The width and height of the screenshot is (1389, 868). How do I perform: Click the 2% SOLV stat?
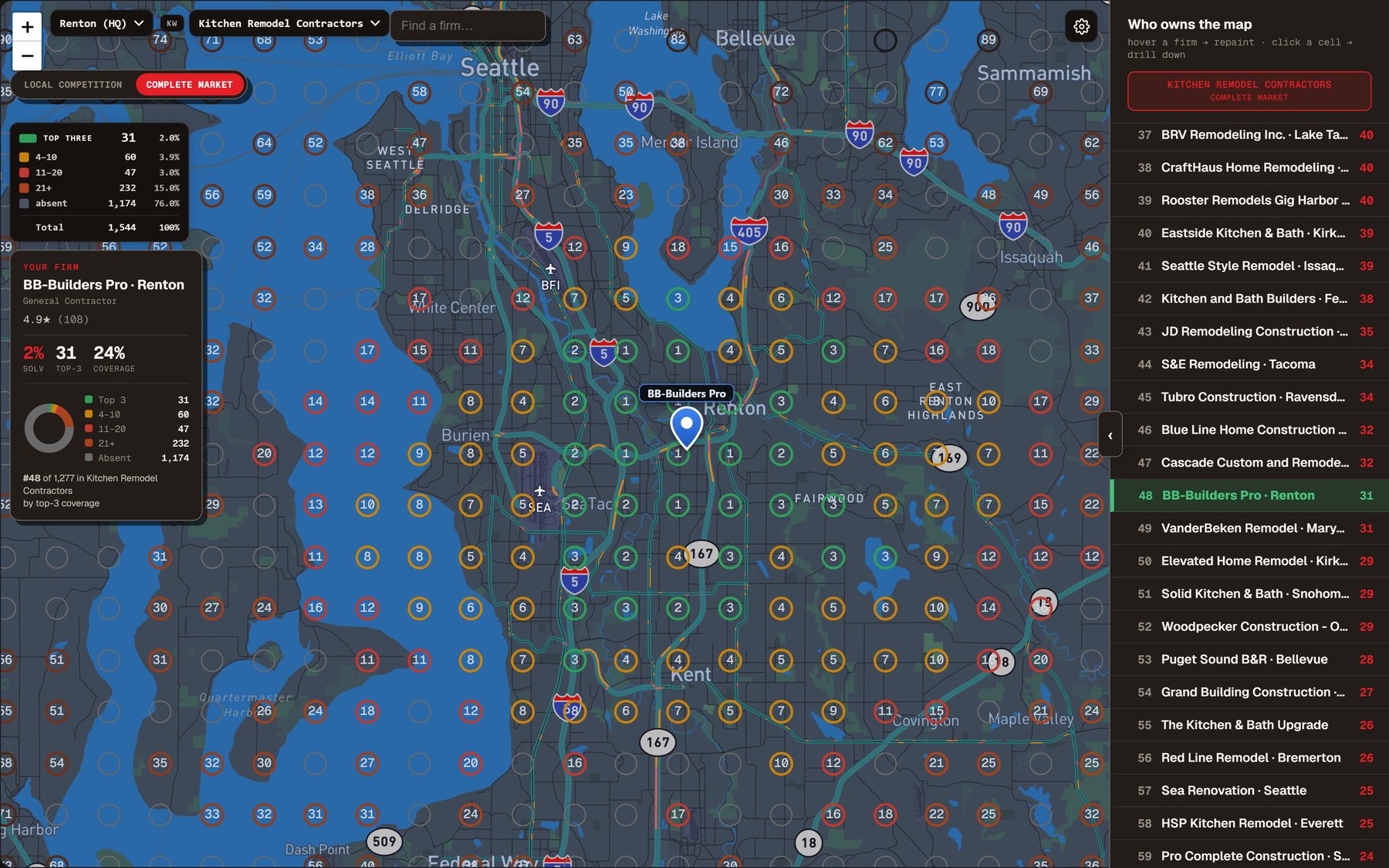[x=33, y=359]
